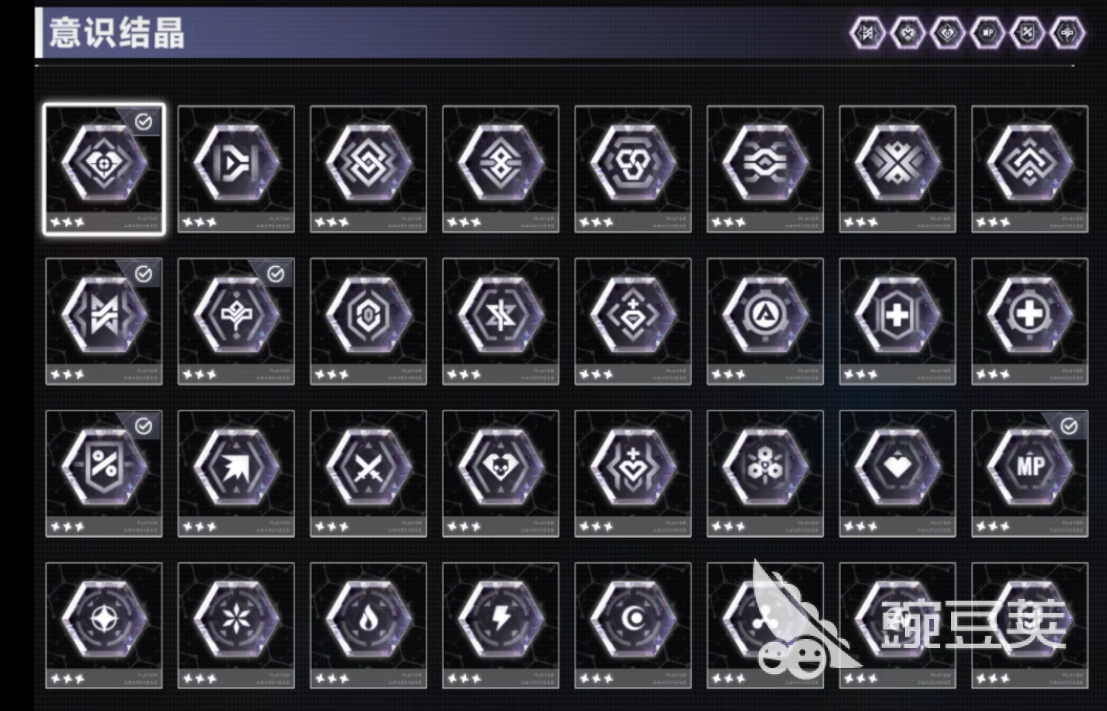The width and height of the screenshot is (1107, 711).
Task: Select the arrow burst crystal card
Action: [236, 474]
